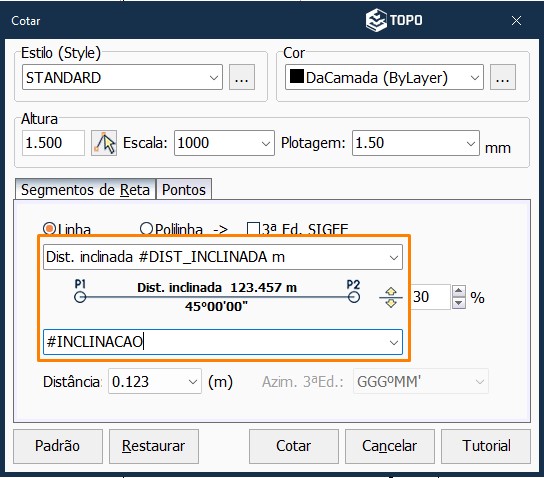Open the Tutorial button
This screenshot has height=478, width=544.
coord(486,446)
